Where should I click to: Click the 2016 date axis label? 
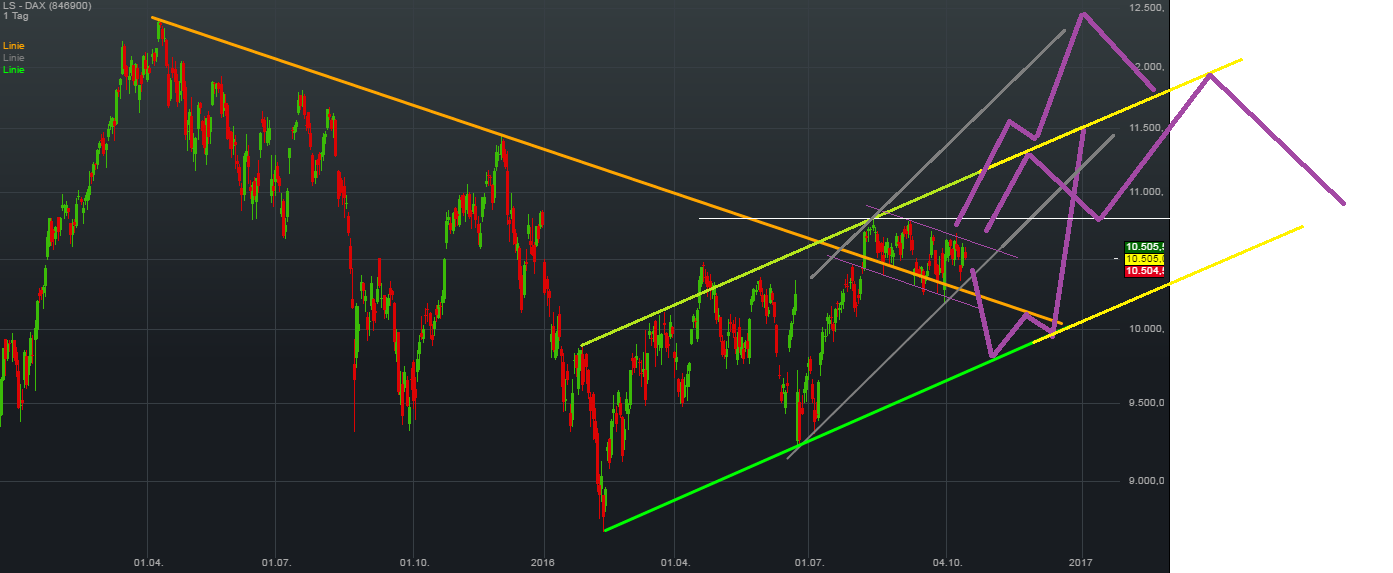click(544, 564)
